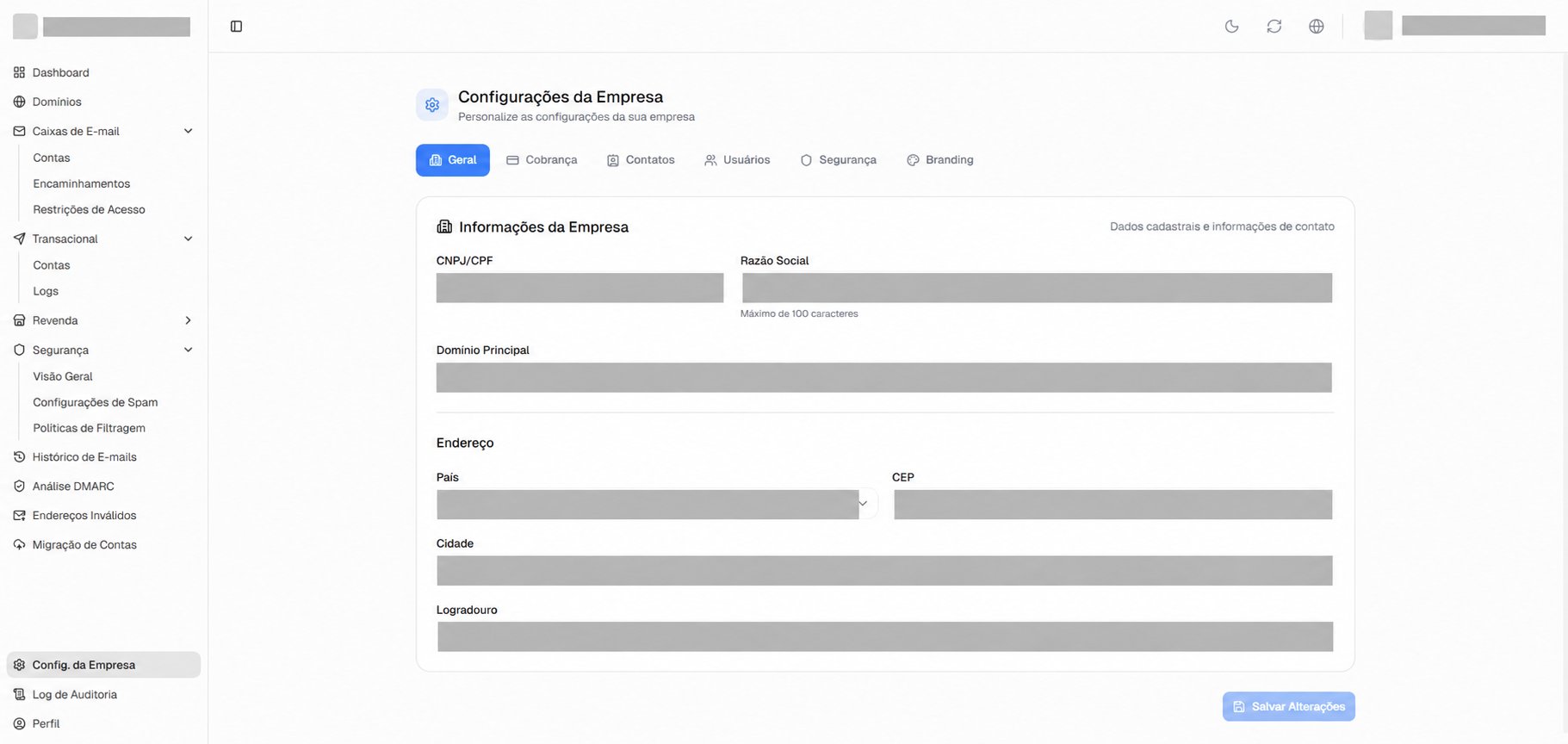The height and width of the screenshot is (744, 1568).
Task: Open Políticas de Filtragem
Action: (x=89, y=428)
